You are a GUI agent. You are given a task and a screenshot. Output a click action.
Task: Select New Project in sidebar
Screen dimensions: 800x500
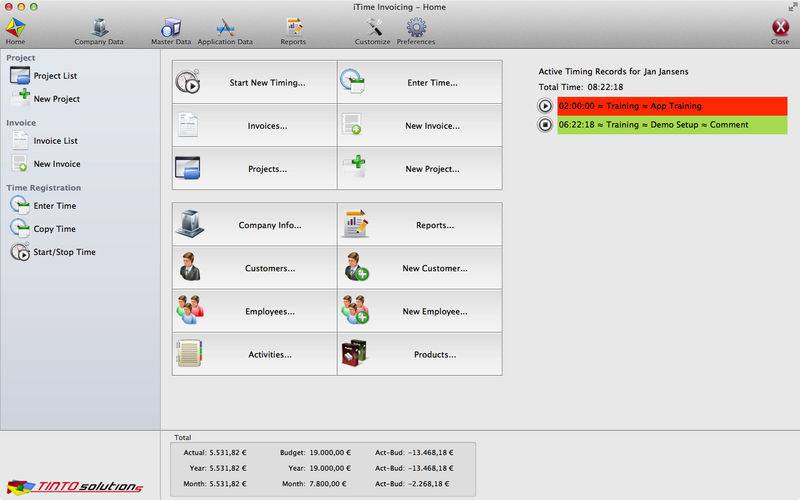coord(45,98)
